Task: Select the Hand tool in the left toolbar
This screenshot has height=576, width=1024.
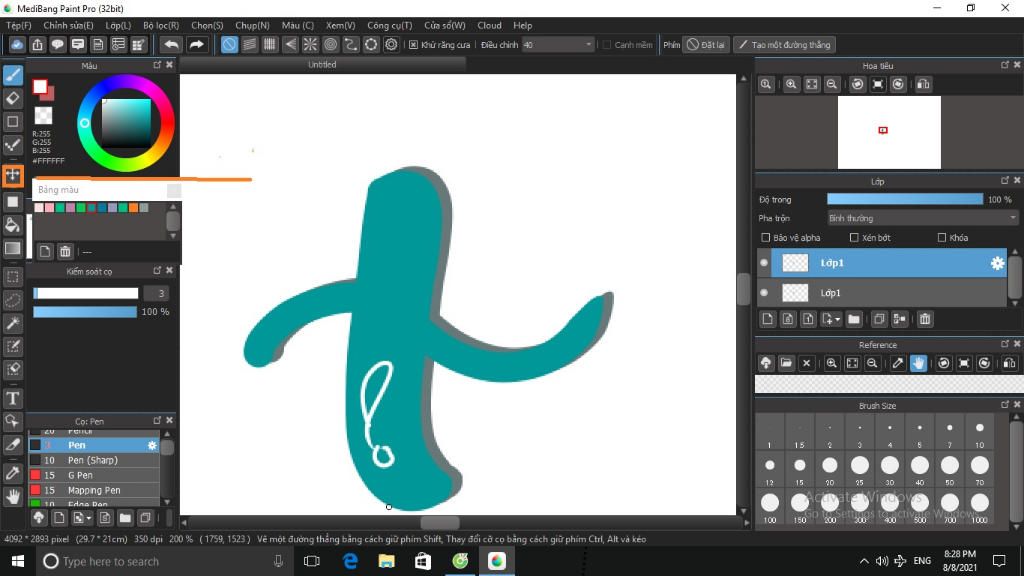Action: click(x=13, y=497)
